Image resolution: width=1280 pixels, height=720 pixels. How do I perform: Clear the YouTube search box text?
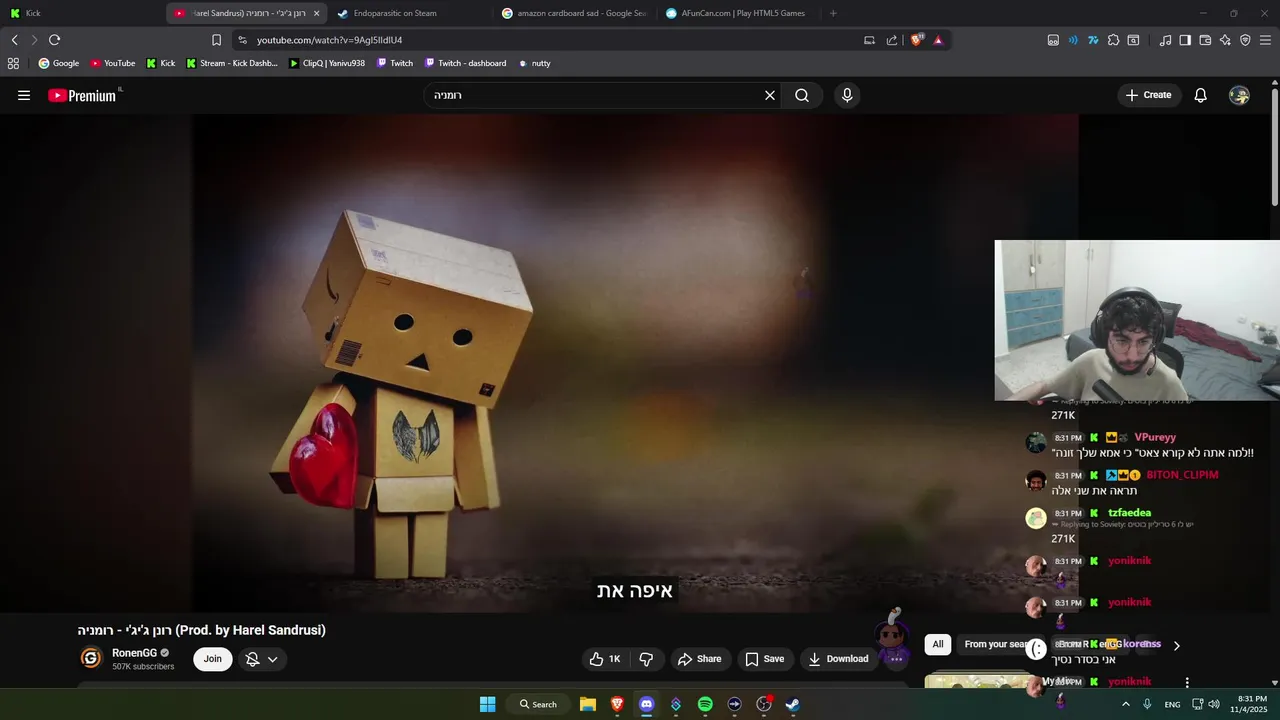click(770, 95)
